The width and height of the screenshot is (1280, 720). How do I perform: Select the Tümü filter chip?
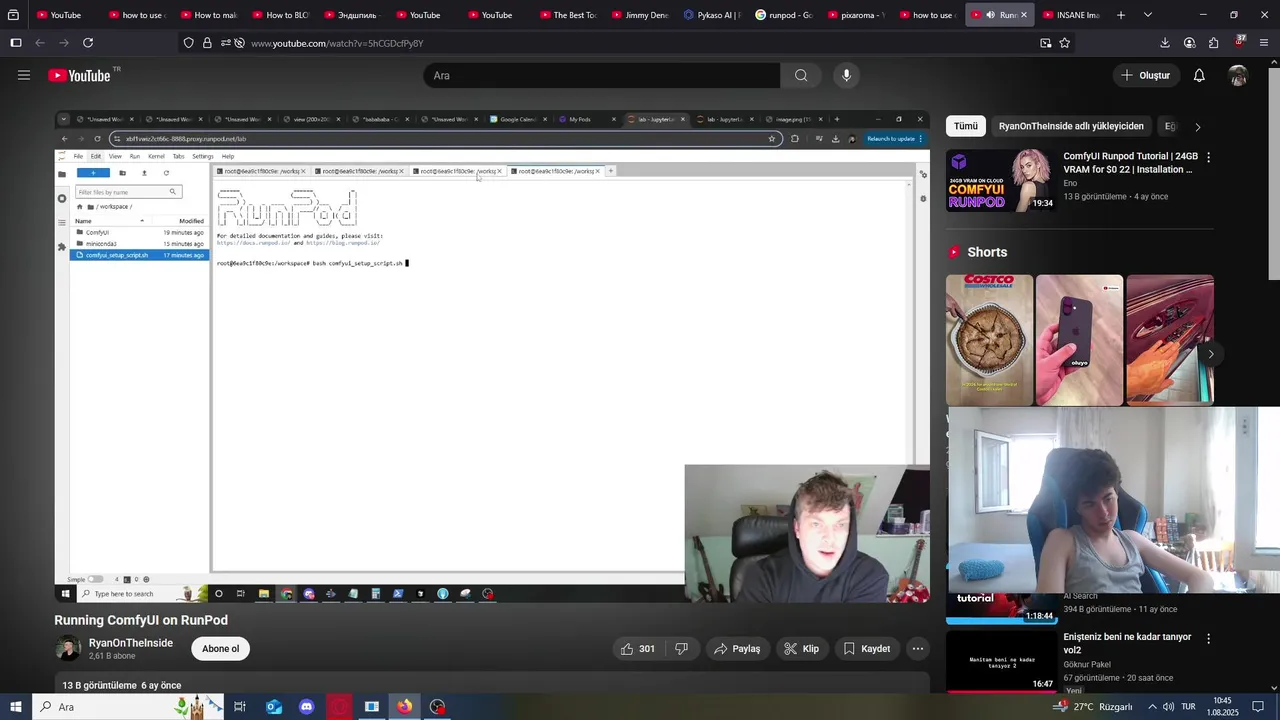click(965, 126)
